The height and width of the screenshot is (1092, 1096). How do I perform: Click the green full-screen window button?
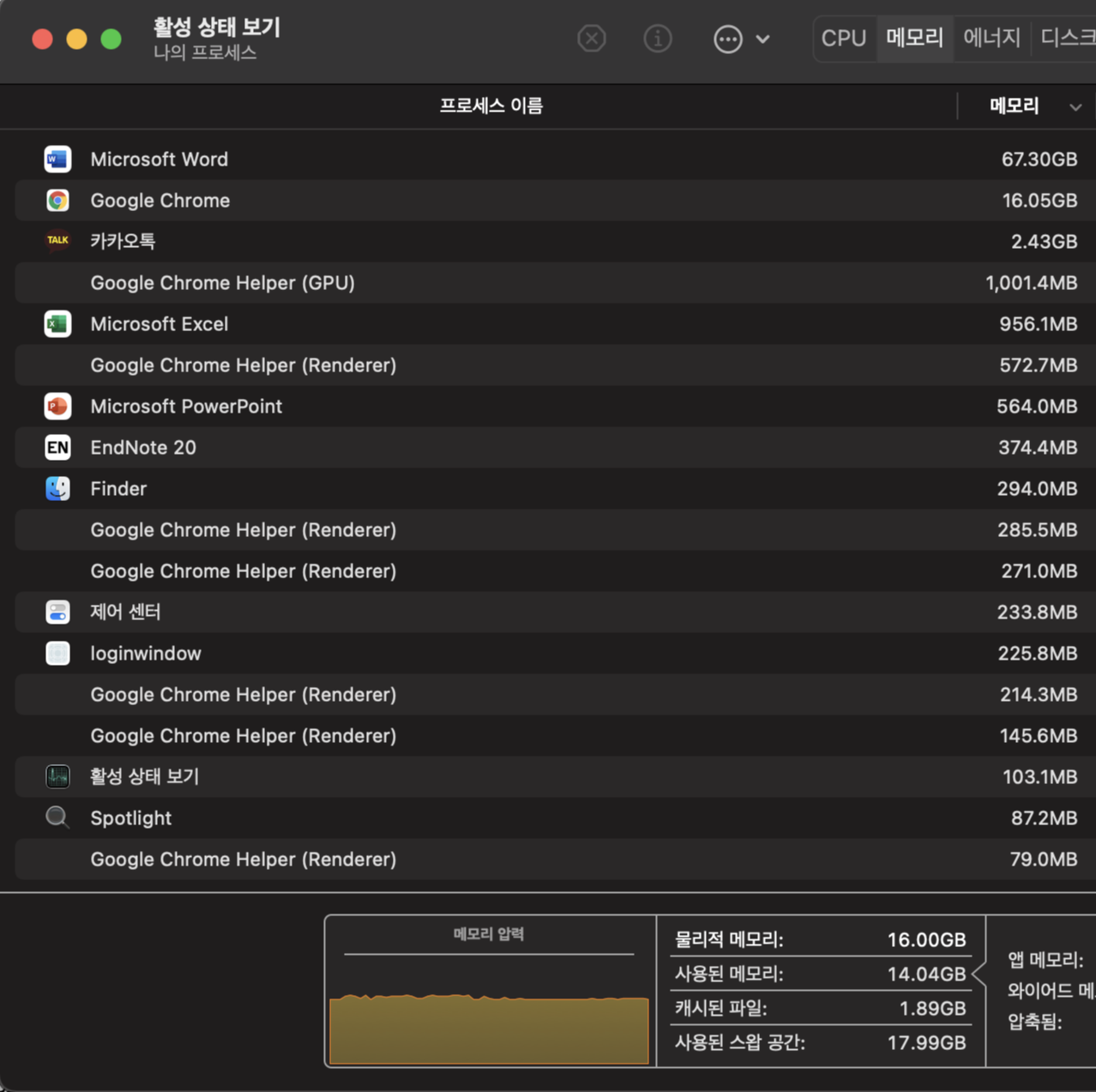(111, 39)
